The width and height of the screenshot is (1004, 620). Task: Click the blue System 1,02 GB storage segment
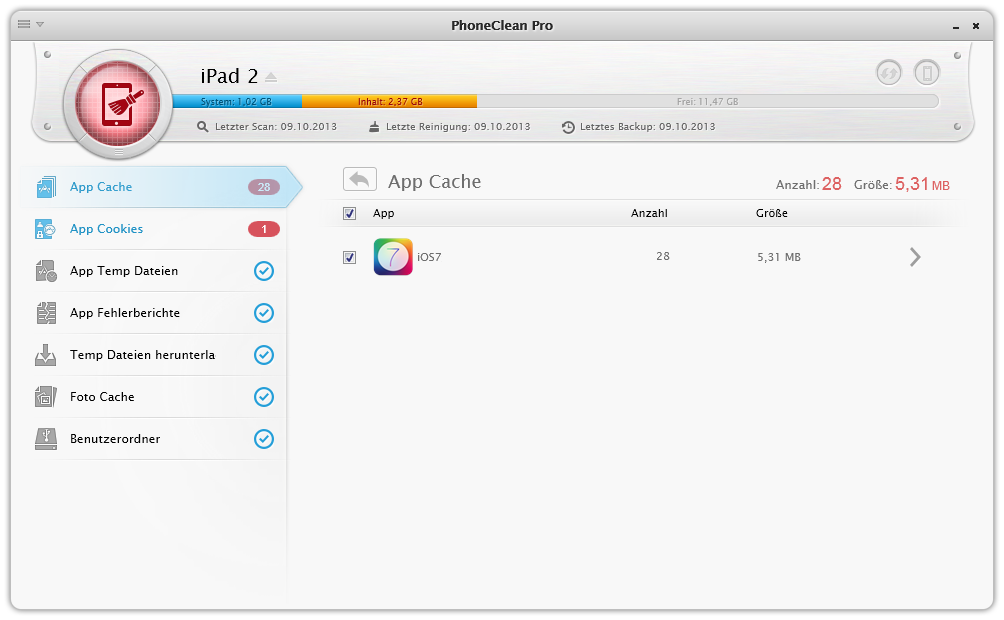pos(237,101)
